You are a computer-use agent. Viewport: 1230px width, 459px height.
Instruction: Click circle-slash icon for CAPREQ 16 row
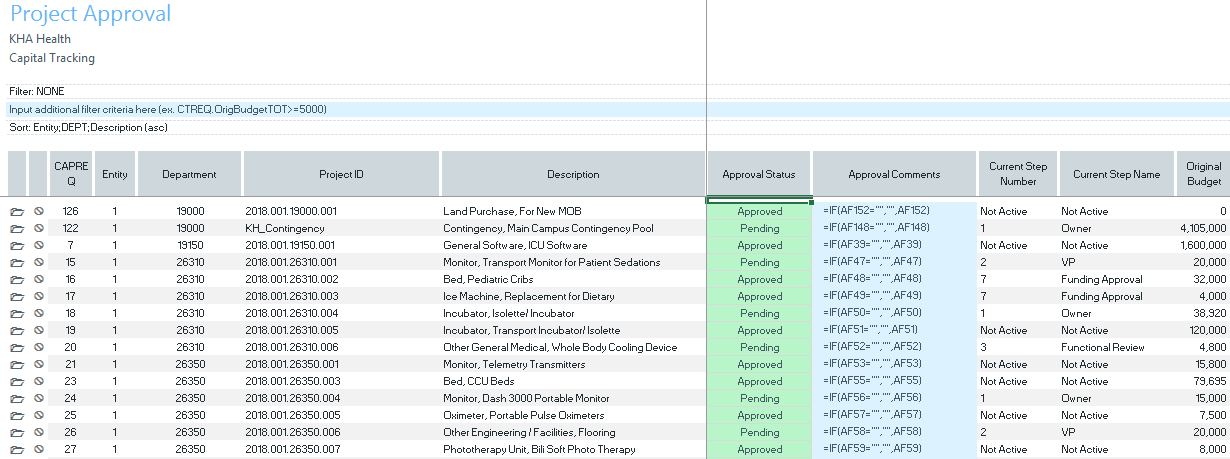(39, 280)
